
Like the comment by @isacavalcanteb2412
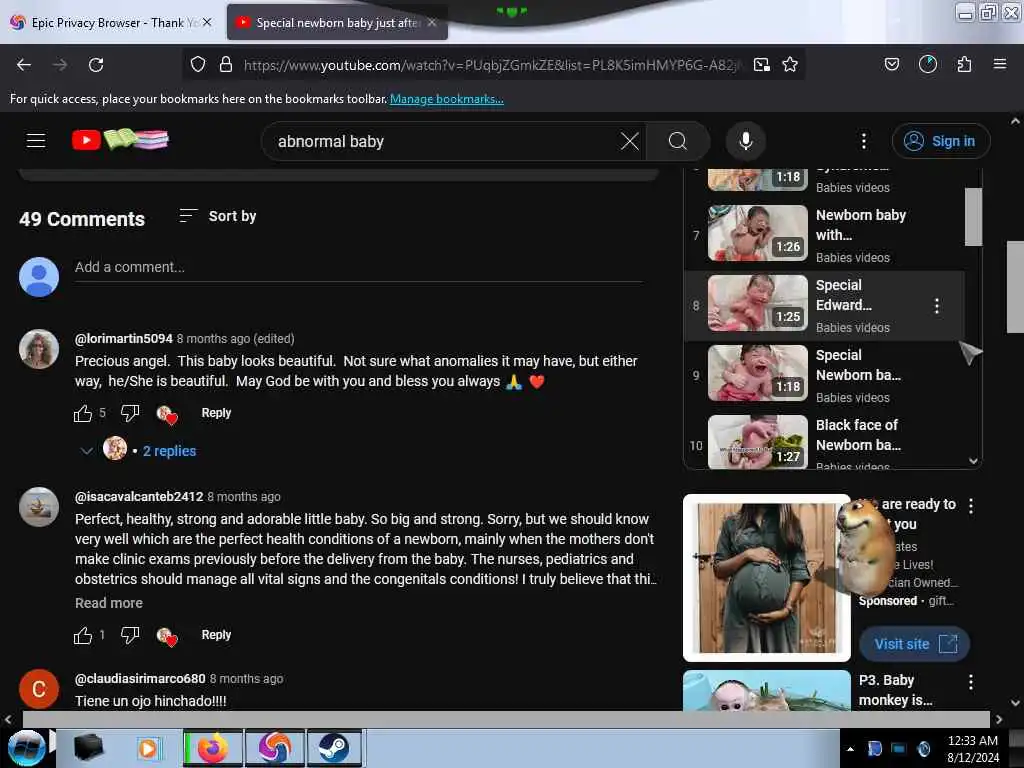coord(83,635)
